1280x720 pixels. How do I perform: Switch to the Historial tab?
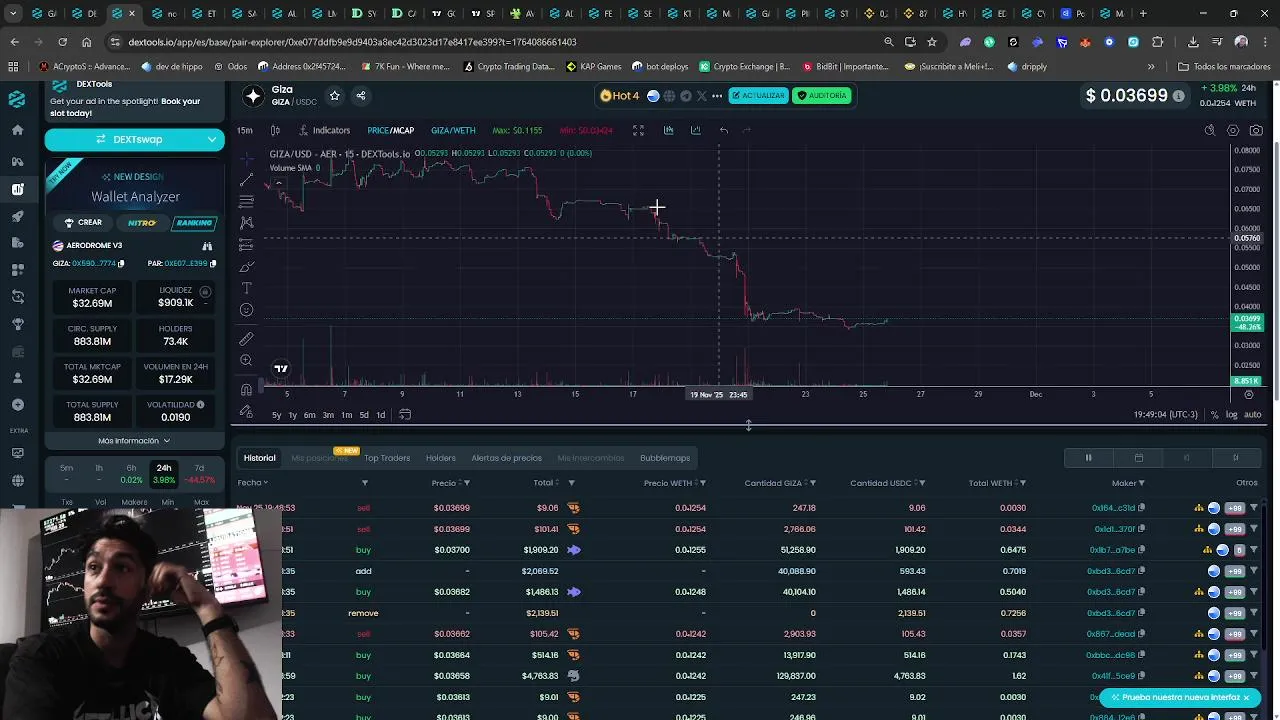point(259,458)
